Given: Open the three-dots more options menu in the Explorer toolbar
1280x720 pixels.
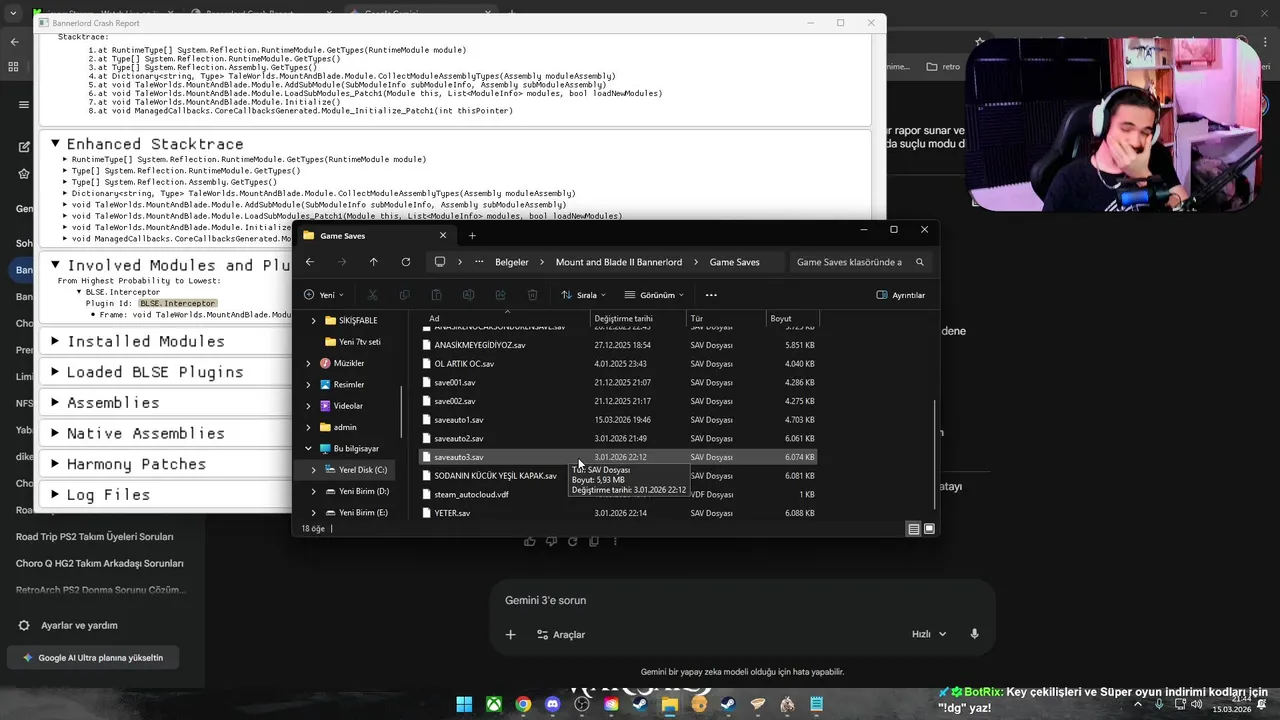Looking at the screenshot, I should tap(711, 295).
